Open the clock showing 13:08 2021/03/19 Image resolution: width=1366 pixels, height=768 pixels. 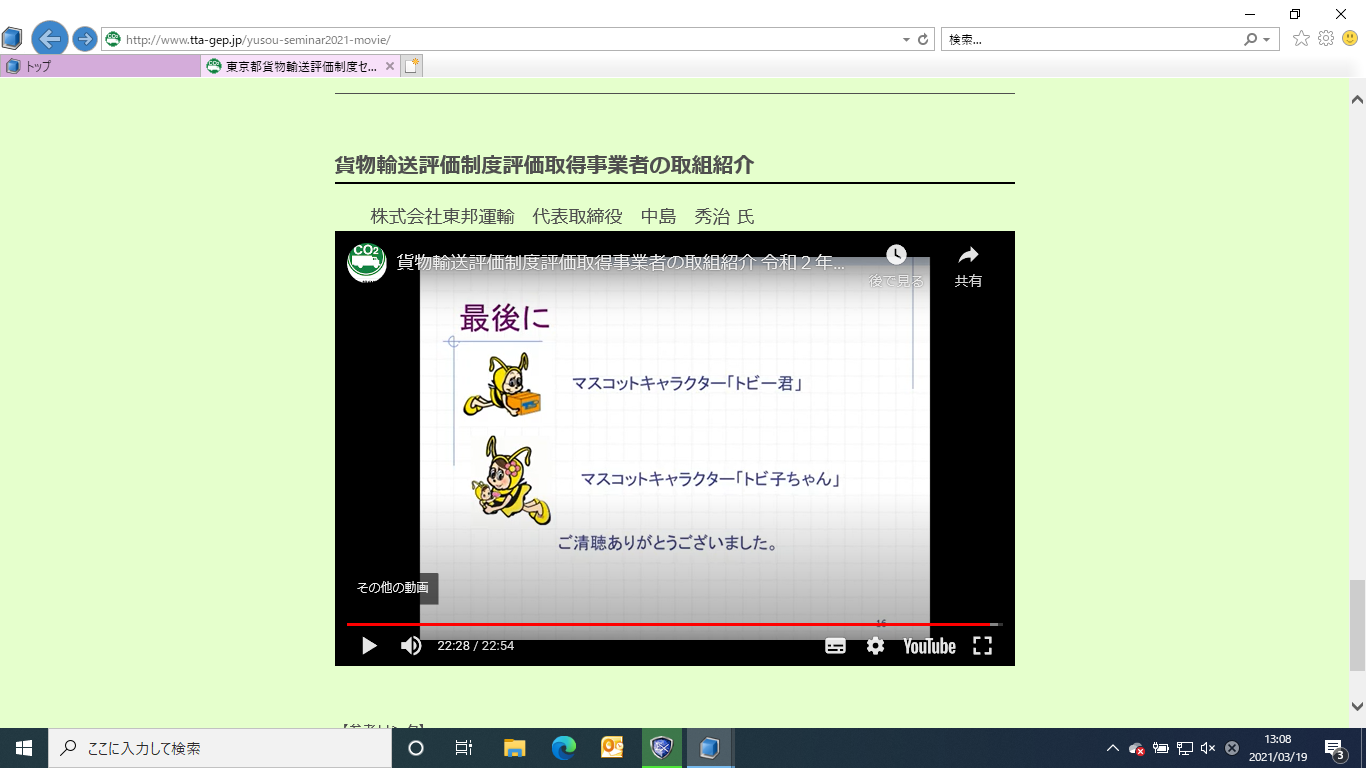1277,748
